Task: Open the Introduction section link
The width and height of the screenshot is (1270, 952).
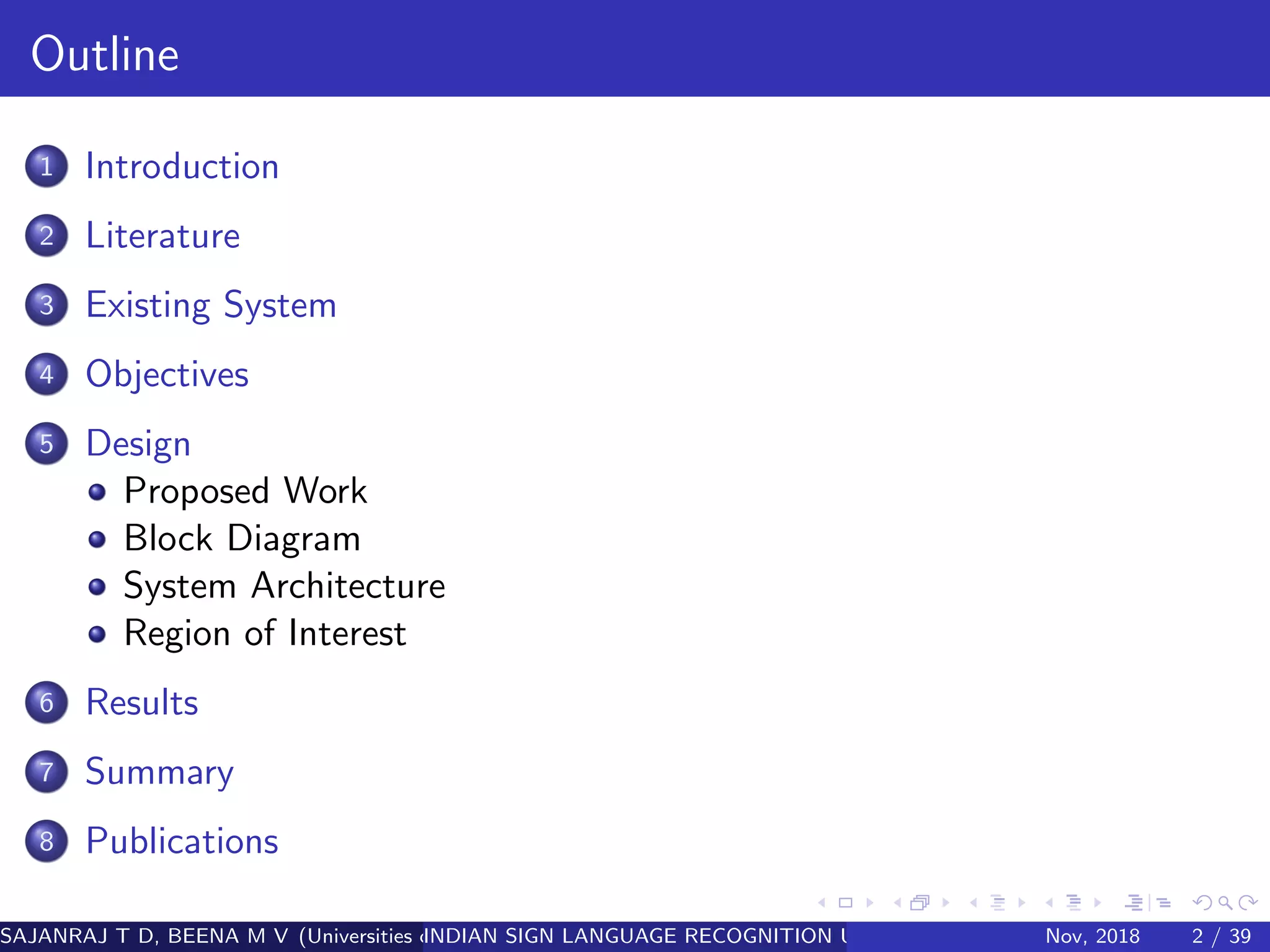Action: point(182,167)
